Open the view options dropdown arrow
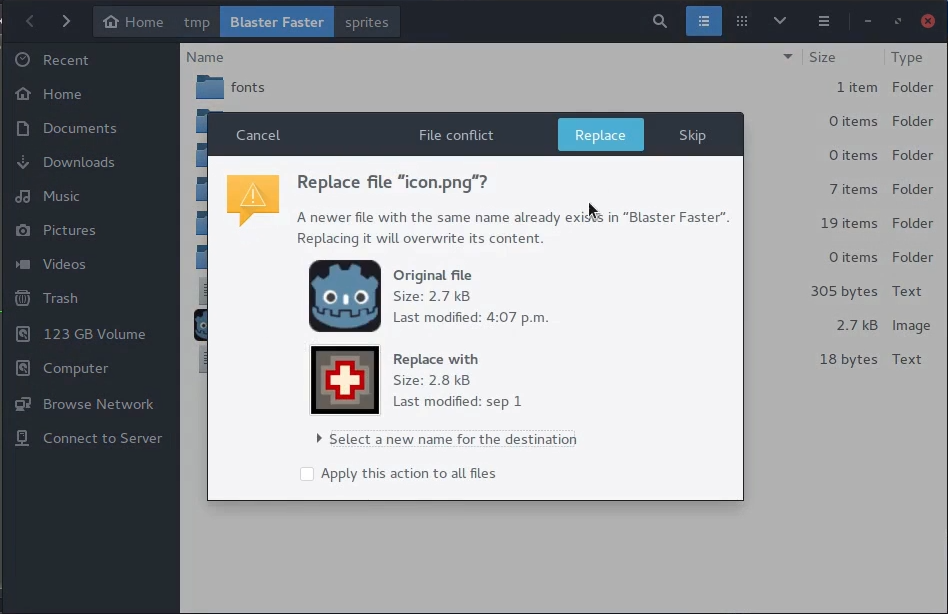Viewport: 948px width, 614px height. 780,22
